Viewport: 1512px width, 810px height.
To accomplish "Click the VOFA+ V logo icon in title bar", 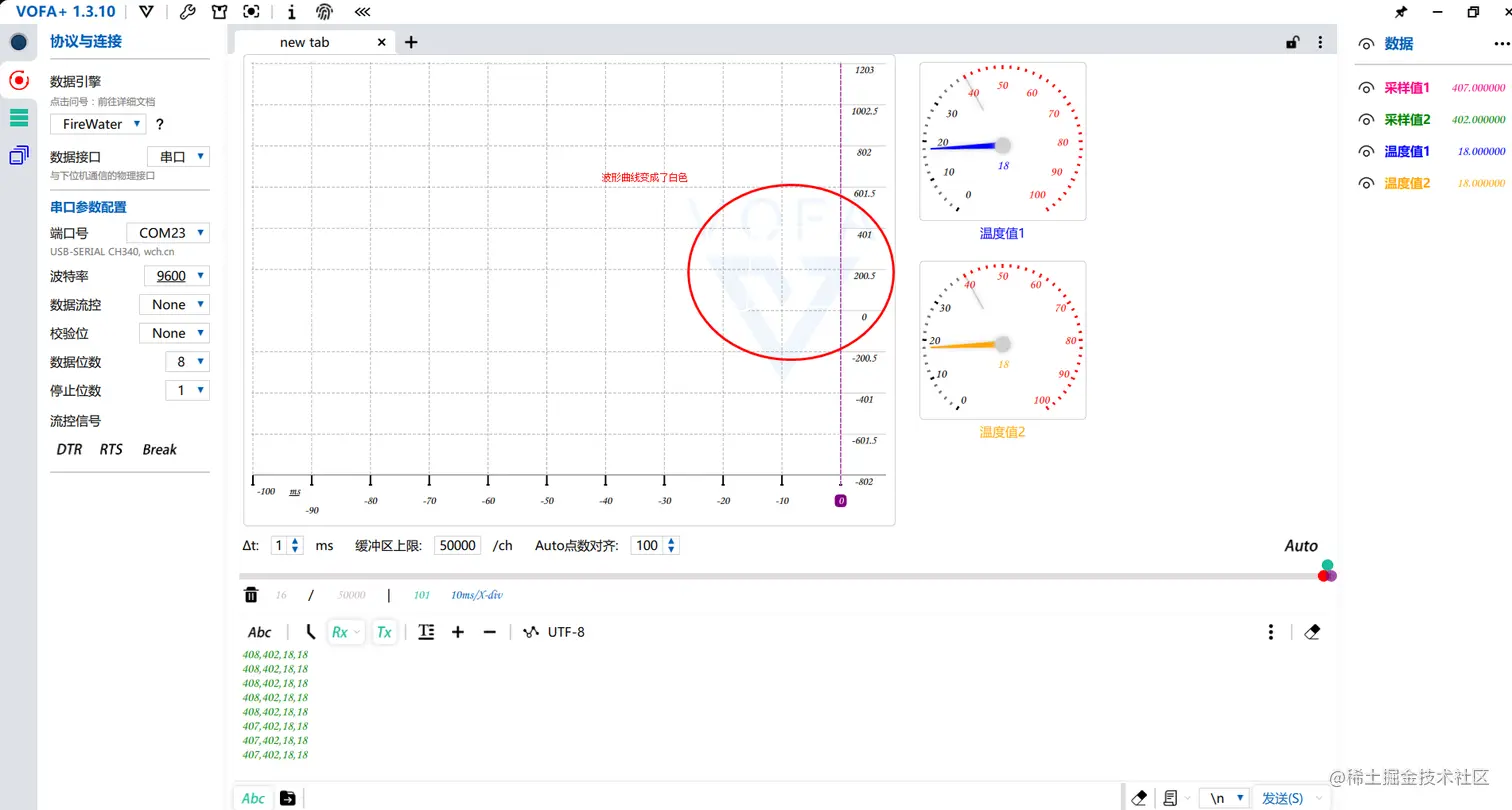I will click(147, 12).
